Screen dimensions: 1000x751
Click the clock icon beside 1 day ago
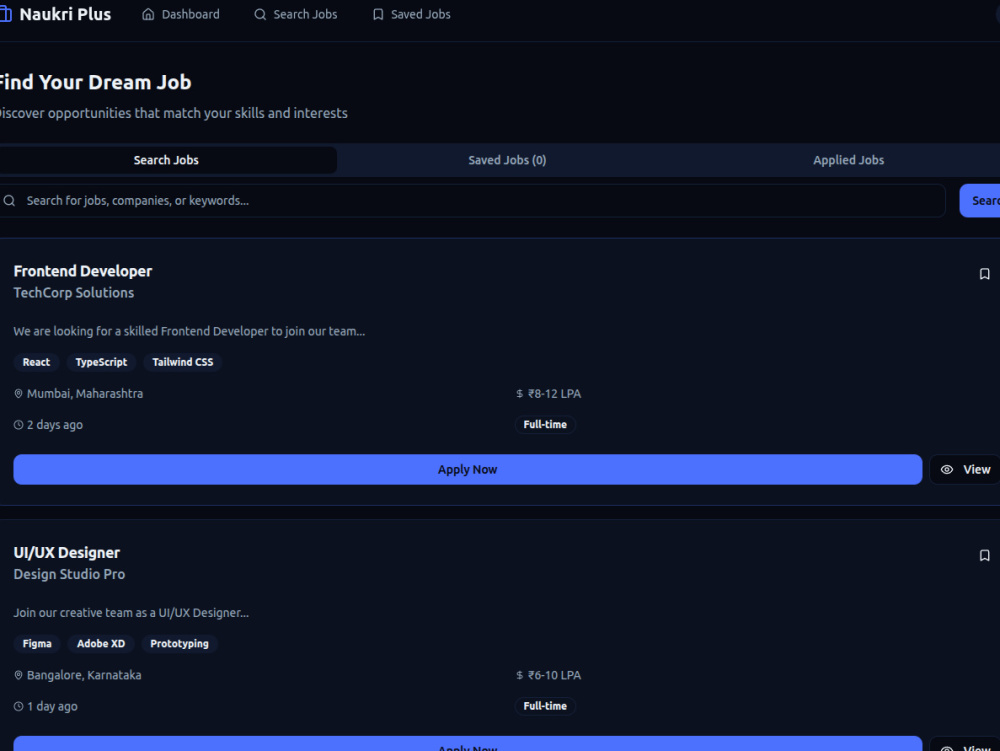coord(18,707)
